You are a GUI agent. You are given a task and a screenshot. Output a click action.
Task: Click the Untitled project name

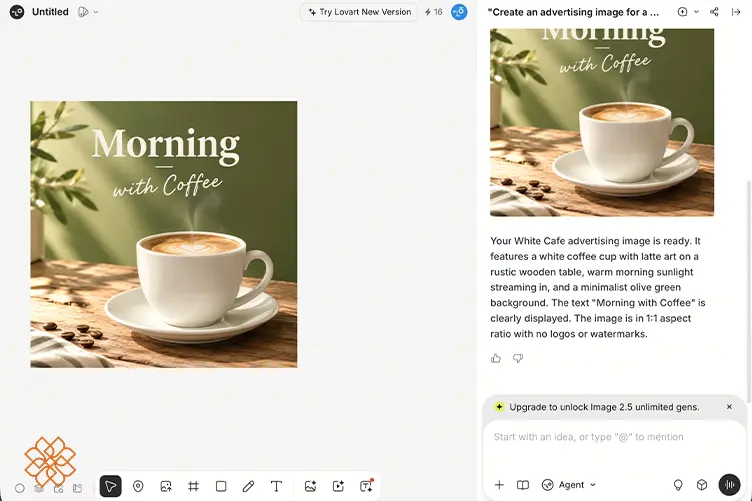(x=50, y=12)
